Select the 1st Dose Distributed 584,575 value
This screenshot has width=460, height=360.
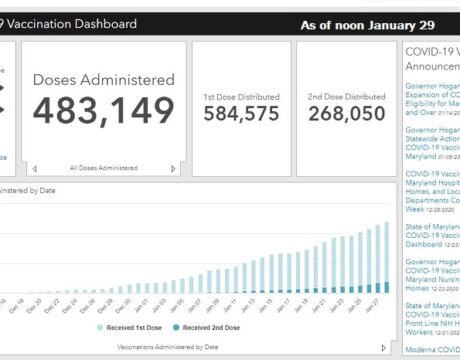point(241,114)
